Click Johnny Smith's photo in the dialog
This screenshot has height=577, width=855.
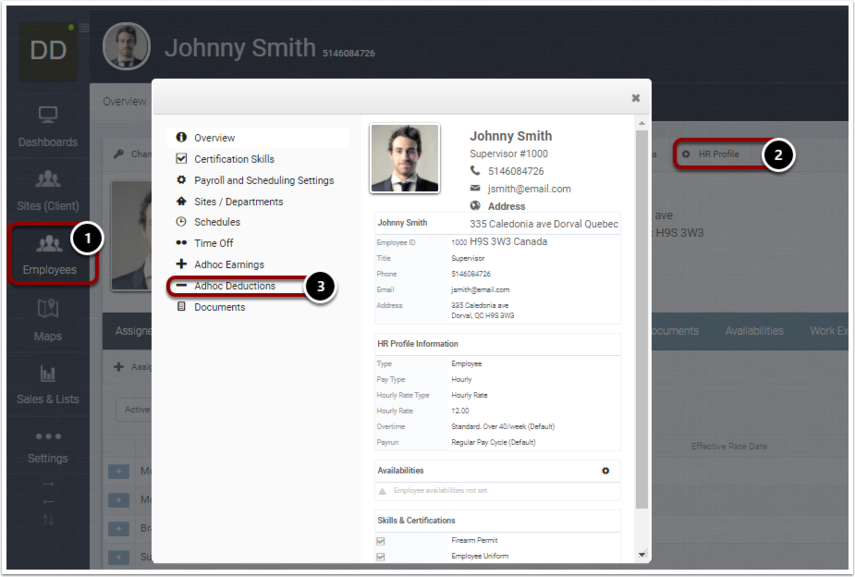(x=405, y=158)
